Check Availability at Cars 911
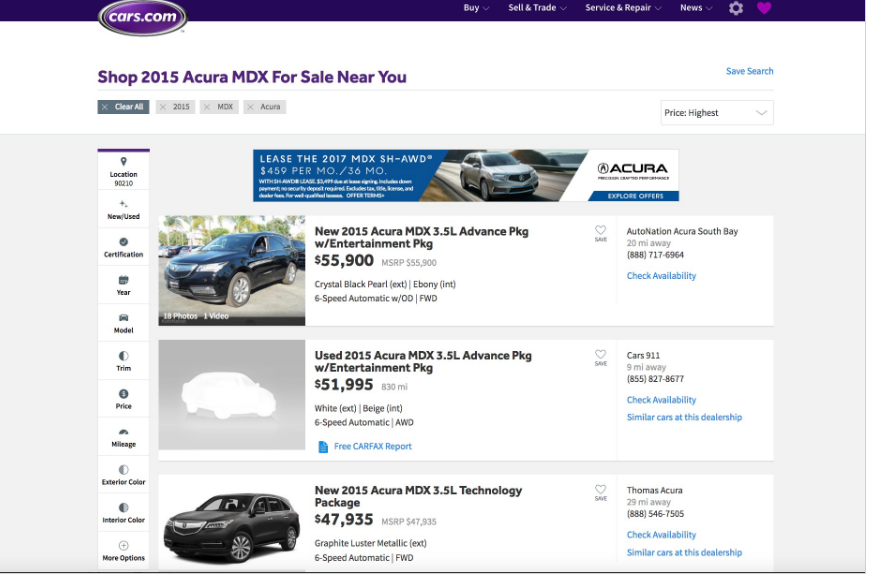The image size is (869, 581). pos(661,400)
